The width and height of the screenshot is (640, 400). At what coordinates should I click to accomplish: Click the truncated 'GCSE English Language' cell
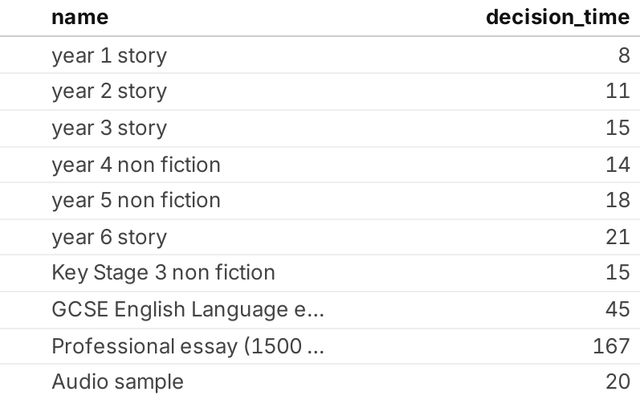[x=188, y=309]
